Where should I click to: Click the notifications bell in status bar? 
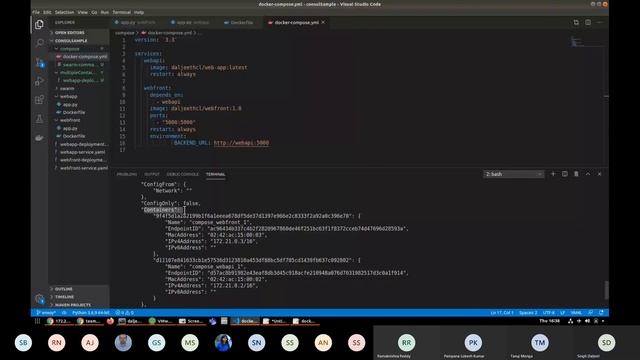pos(601,313)
